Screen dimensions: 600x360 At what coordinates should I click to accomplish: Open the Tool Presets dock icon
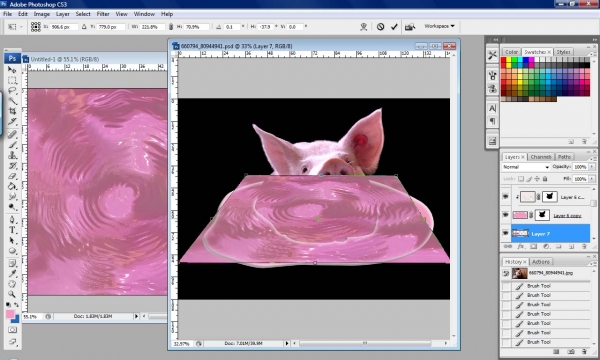point(492,55)
